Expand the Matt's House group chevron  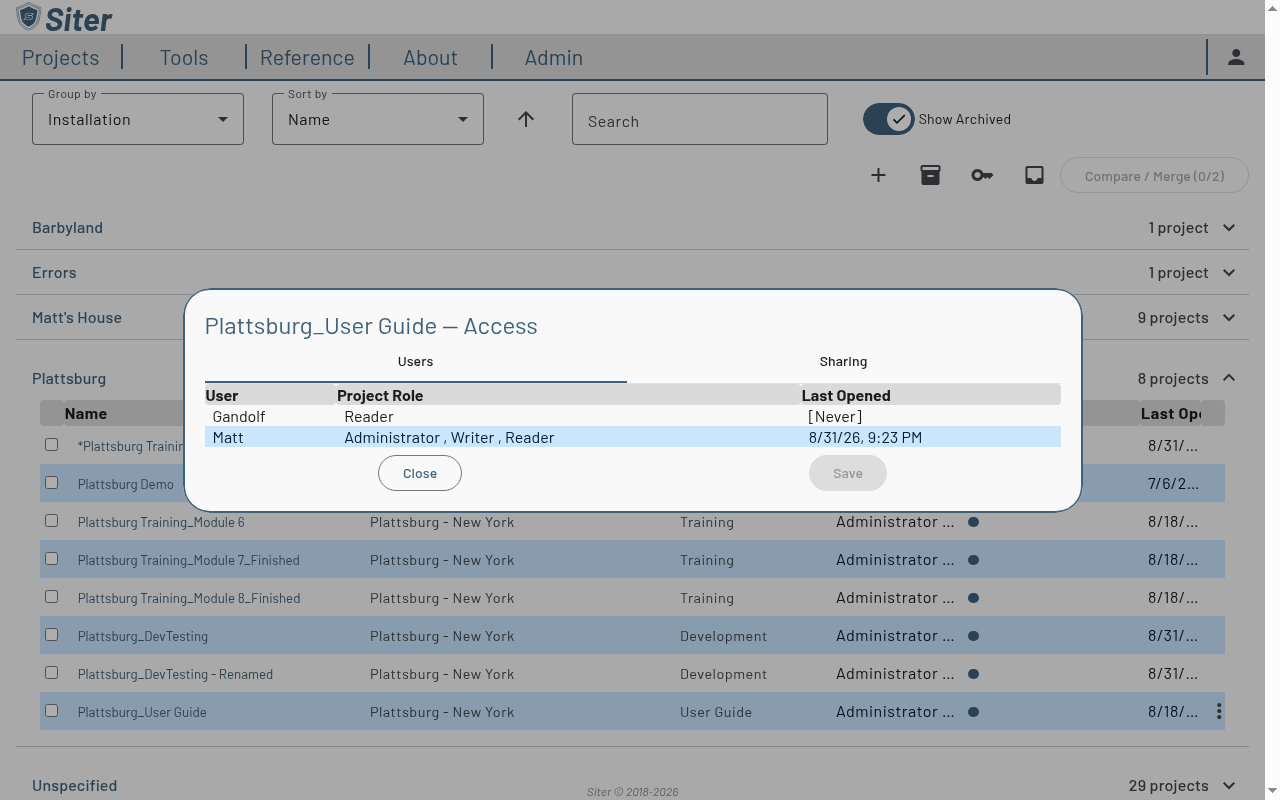[x=1229, y=318]
